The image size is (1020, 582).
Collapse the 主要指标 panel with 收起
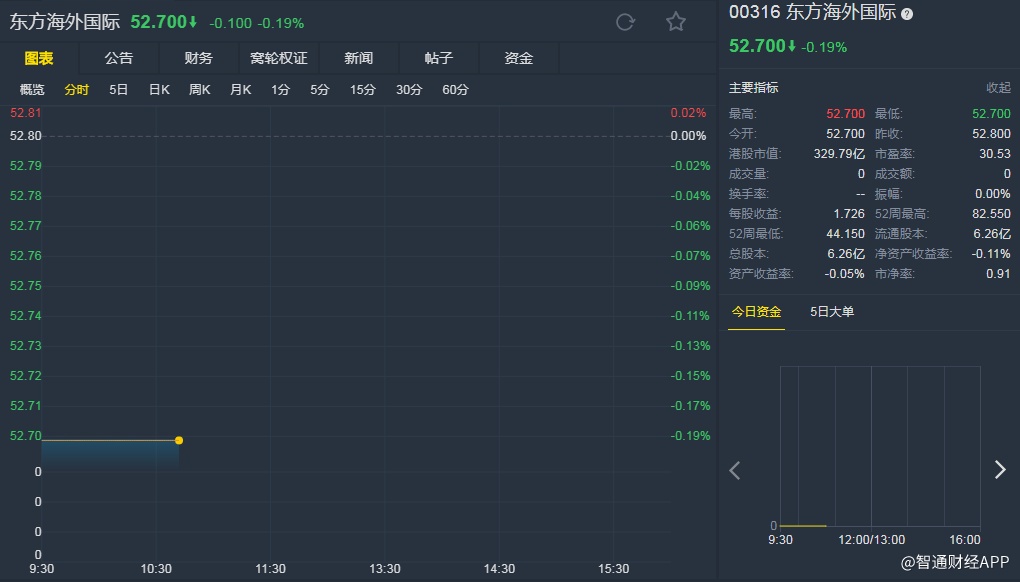click(998, 88)
